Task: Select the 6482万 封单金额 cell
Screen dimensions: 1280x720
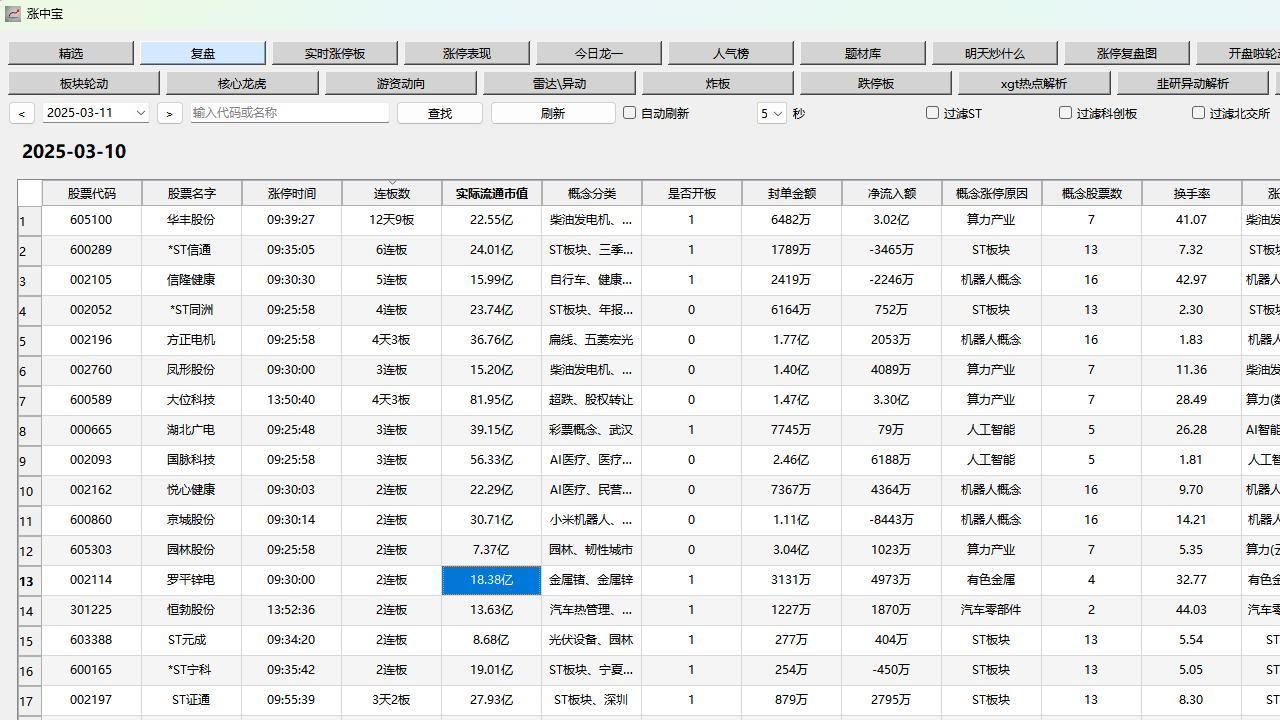Action: coord(792,220)
